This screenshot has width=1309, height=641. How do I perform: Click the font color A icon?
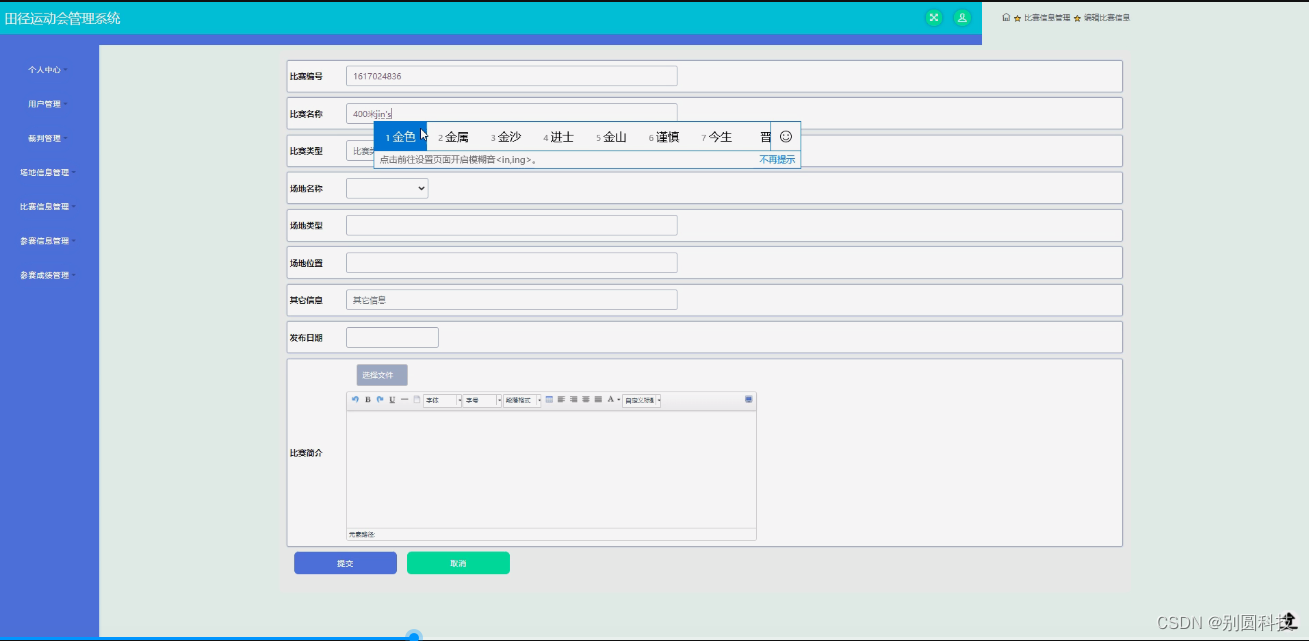(x=611, y=400)
